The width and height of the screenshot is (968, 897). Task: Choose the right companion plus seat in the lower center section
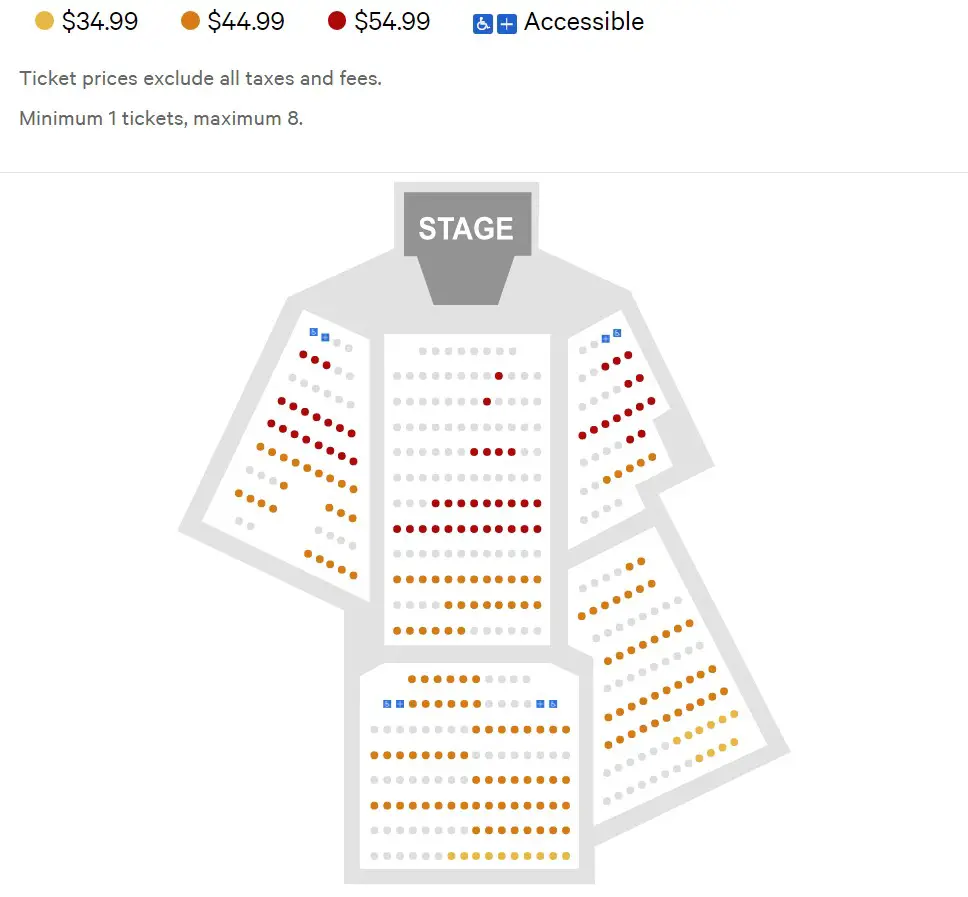tap(540, 704)
